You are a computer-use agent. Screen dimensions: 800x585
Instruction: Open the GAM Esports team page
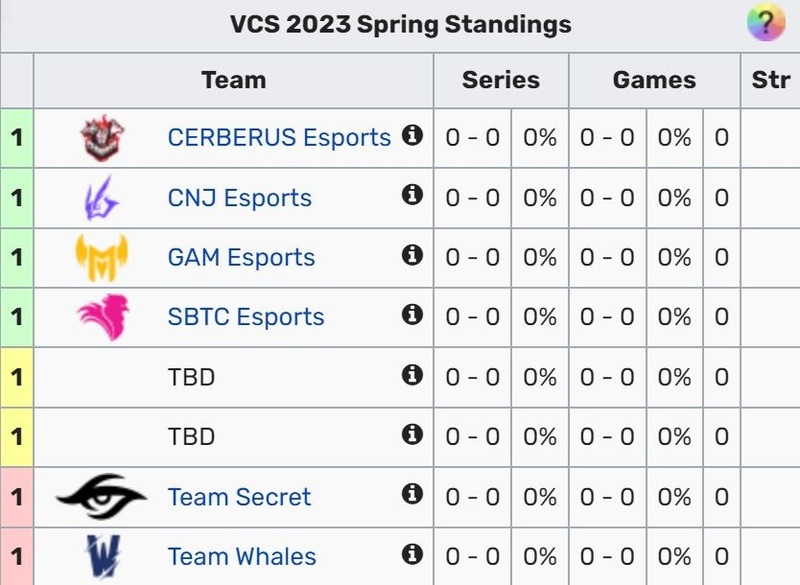pyautogui.click(x=241, y=257)
